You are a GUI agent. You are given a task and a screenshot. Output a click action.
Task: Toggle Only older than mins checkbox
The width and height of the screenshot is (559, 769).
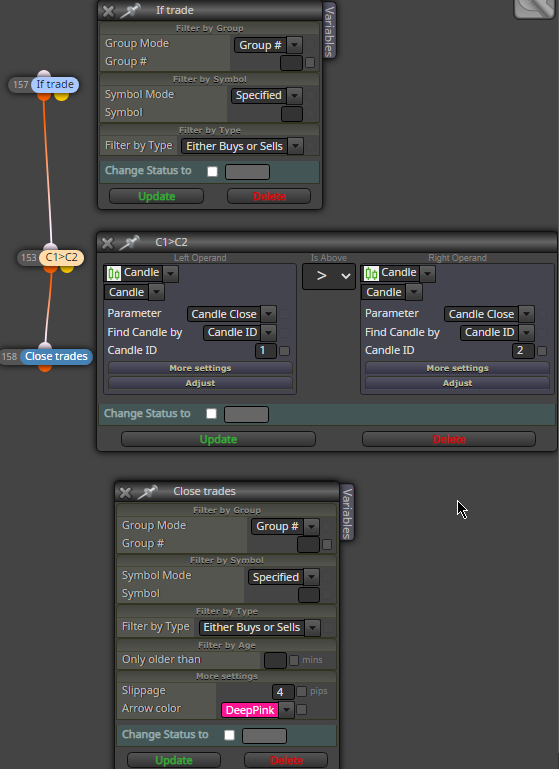coord(294,661)
